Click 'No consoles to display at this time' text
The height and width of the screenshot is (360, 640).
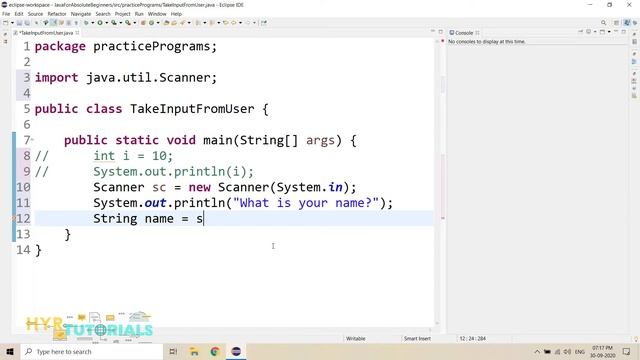point(487,42)
